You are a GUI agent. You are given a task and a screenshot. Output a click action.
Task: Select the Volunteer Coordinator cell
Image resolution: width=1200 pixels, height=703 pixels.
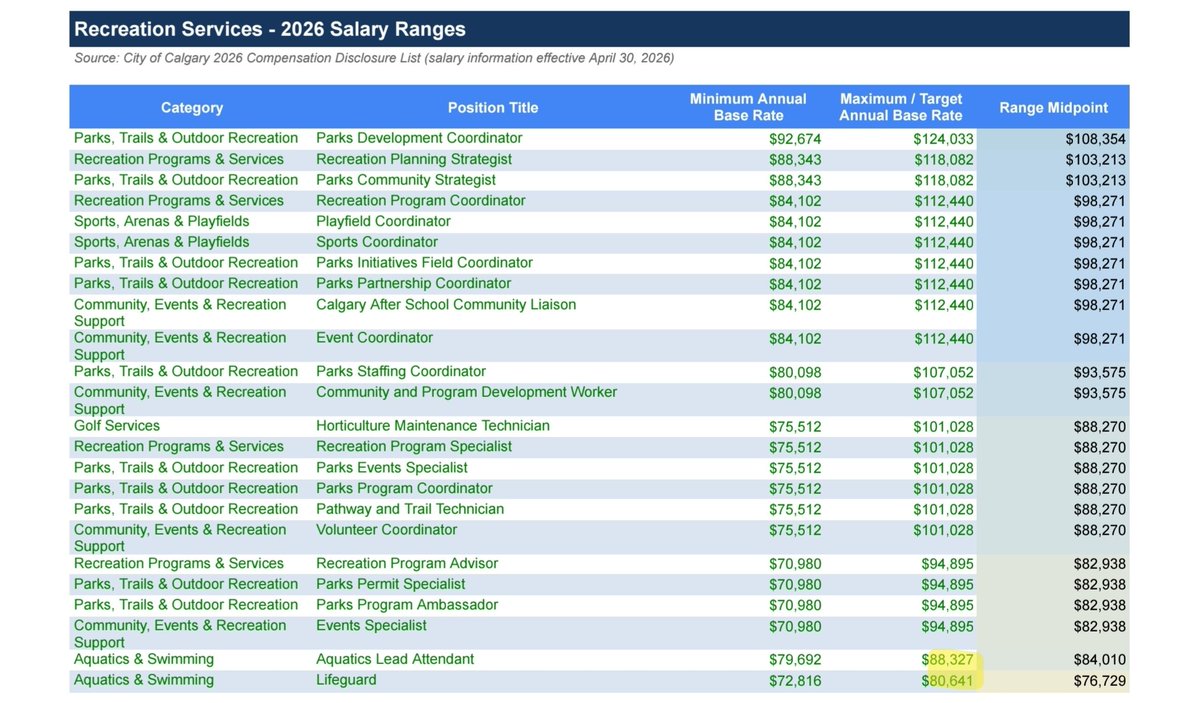pyautogui.click(x=386, y=530)
